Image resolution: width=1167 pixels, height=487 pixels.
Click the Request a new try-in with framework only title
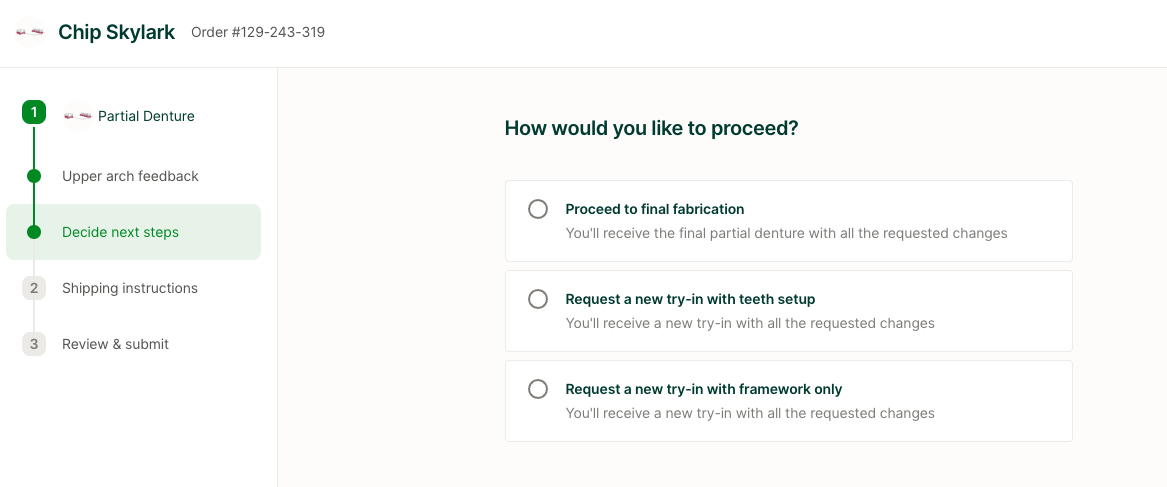pyautogui.click(x=704, y=389)
